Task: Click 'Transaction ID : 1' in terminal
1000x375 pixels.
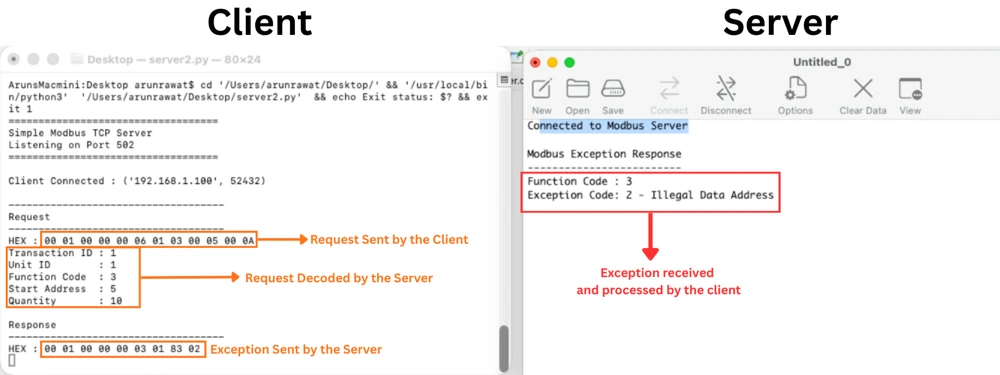Action: click(x=62, y=253)
